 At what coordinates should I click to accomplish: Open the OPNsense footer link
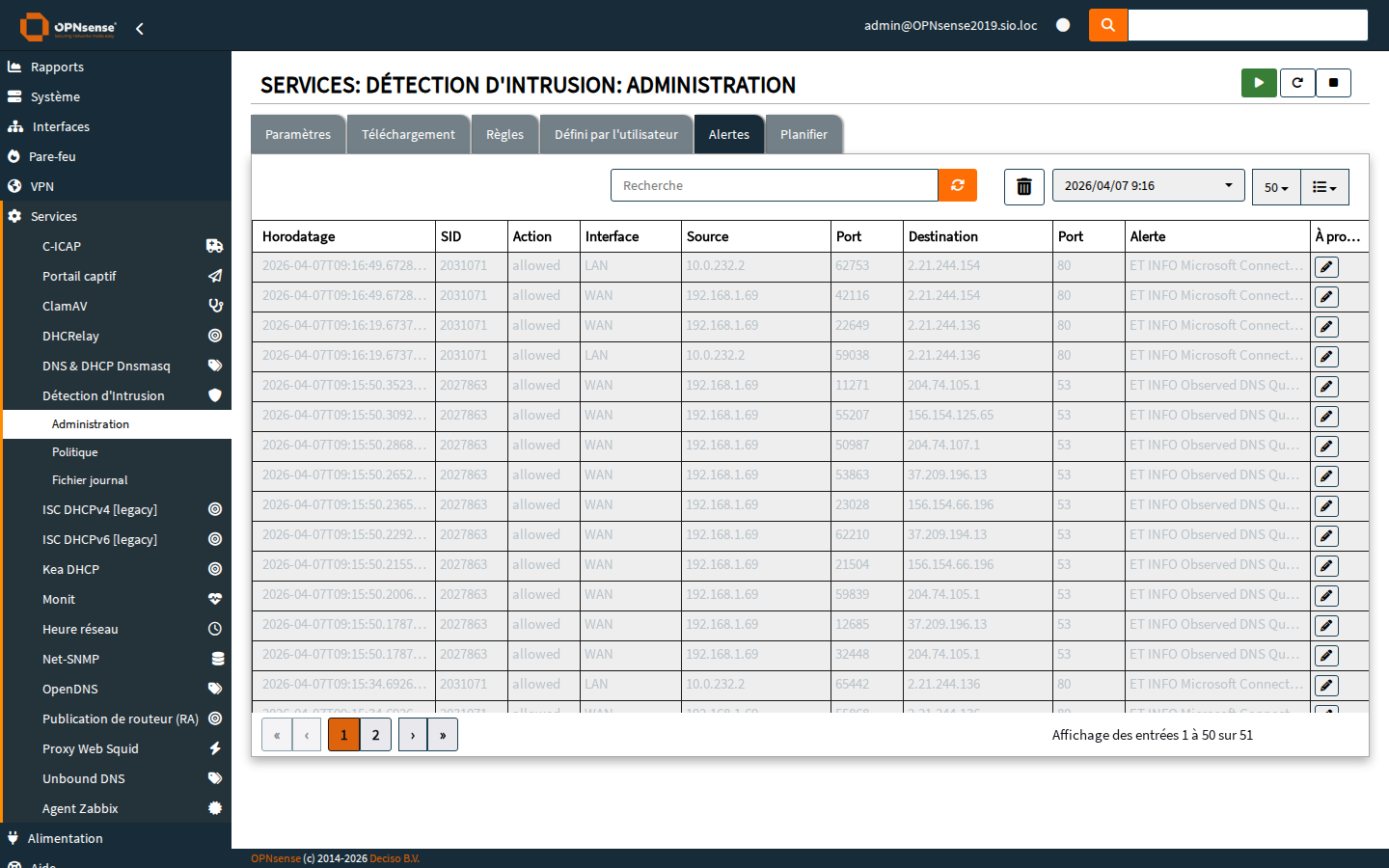pos(276,858)
